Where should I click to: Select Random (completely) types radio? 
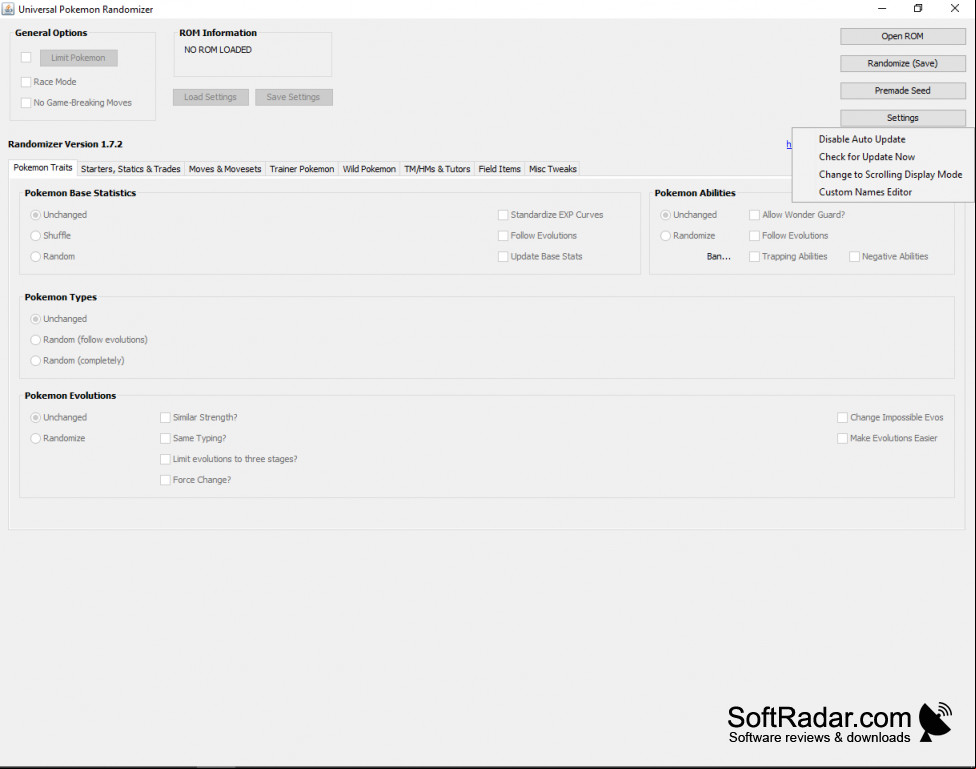pos(35,361)
